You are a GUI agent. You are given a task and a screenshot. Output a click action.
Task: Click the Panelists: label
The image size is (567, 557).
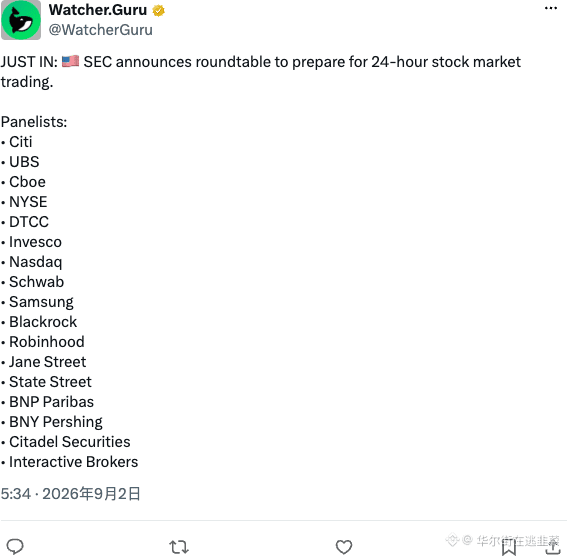coord(34,122)
